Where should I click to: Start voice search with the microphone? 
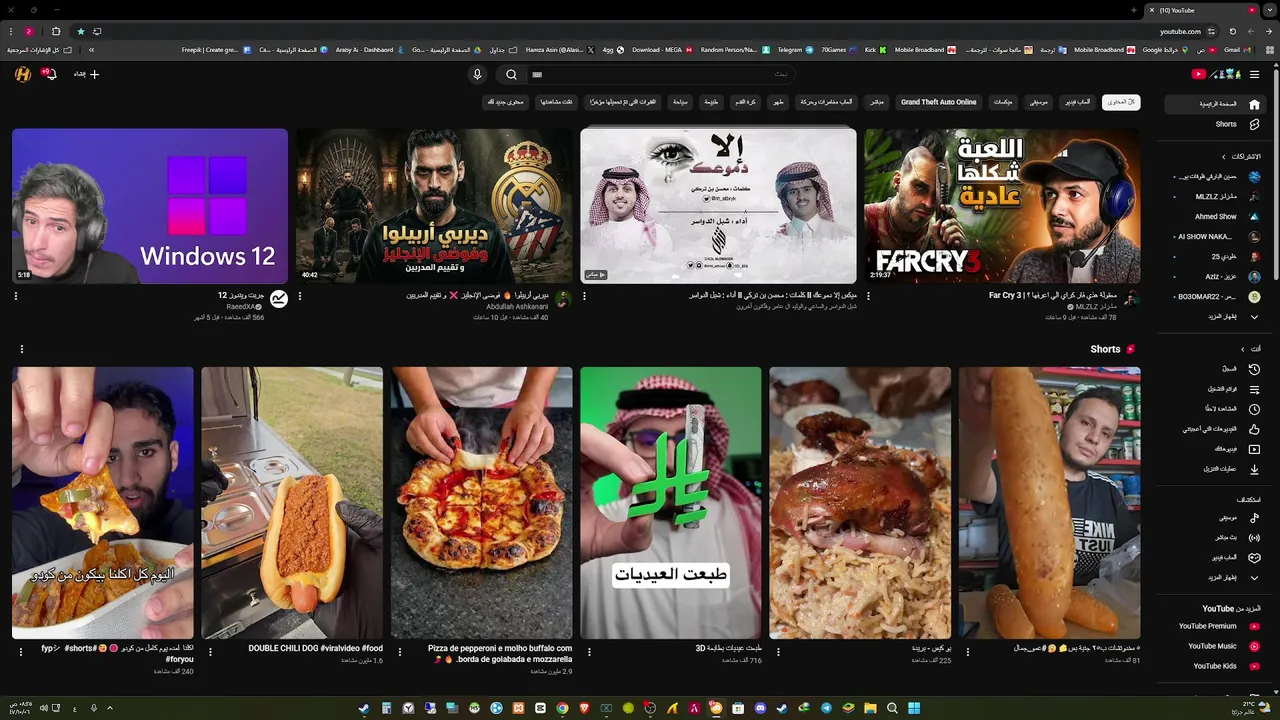(x=477, y=74)
